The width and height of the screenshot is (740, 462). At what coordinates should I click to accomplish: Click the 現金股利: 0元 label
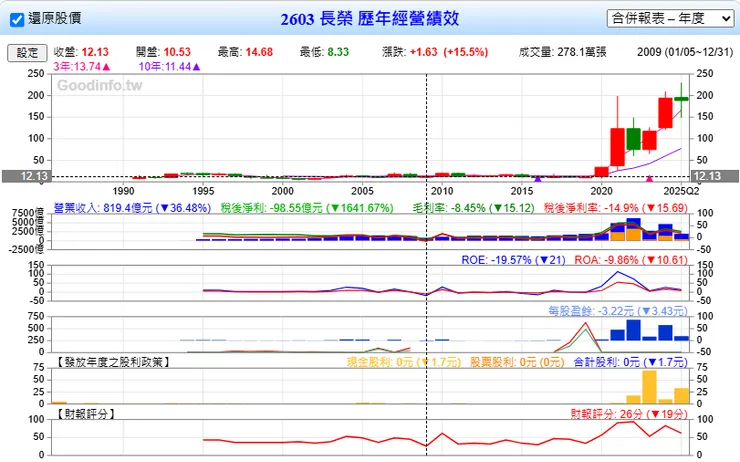click(x=404, y=362)
